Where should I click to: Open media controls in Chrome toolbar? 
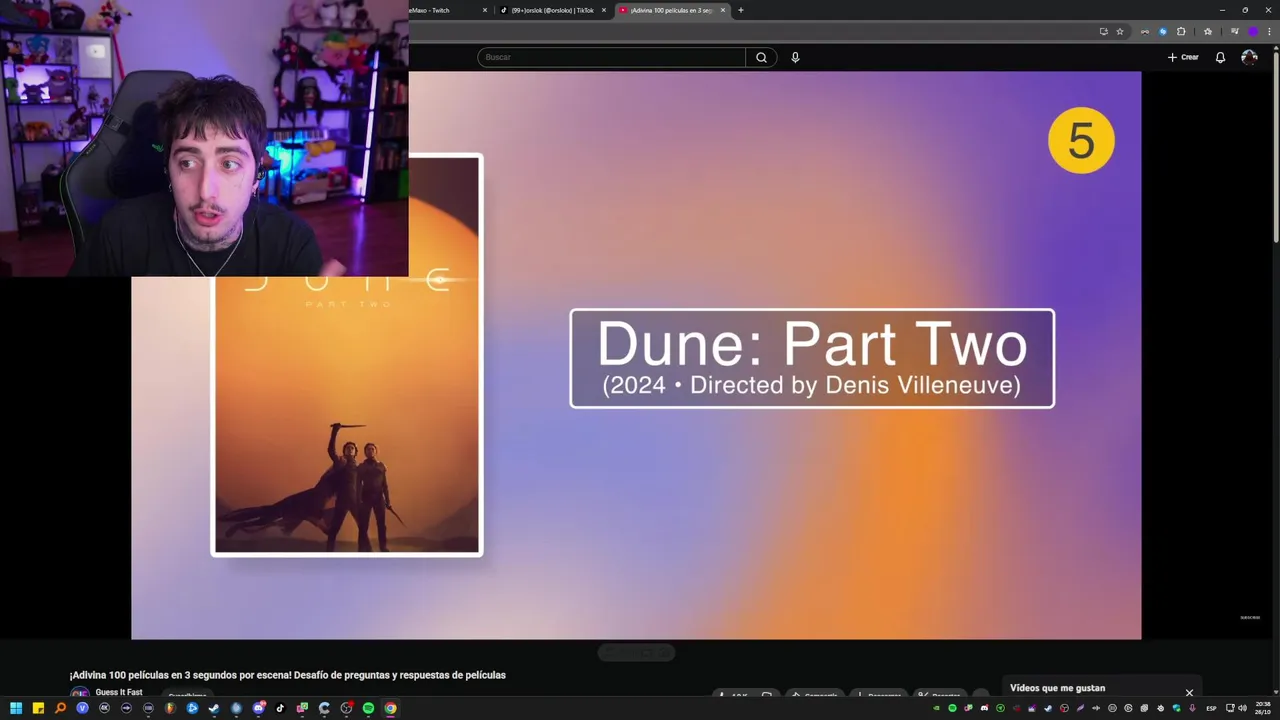tap(1235, 31)
